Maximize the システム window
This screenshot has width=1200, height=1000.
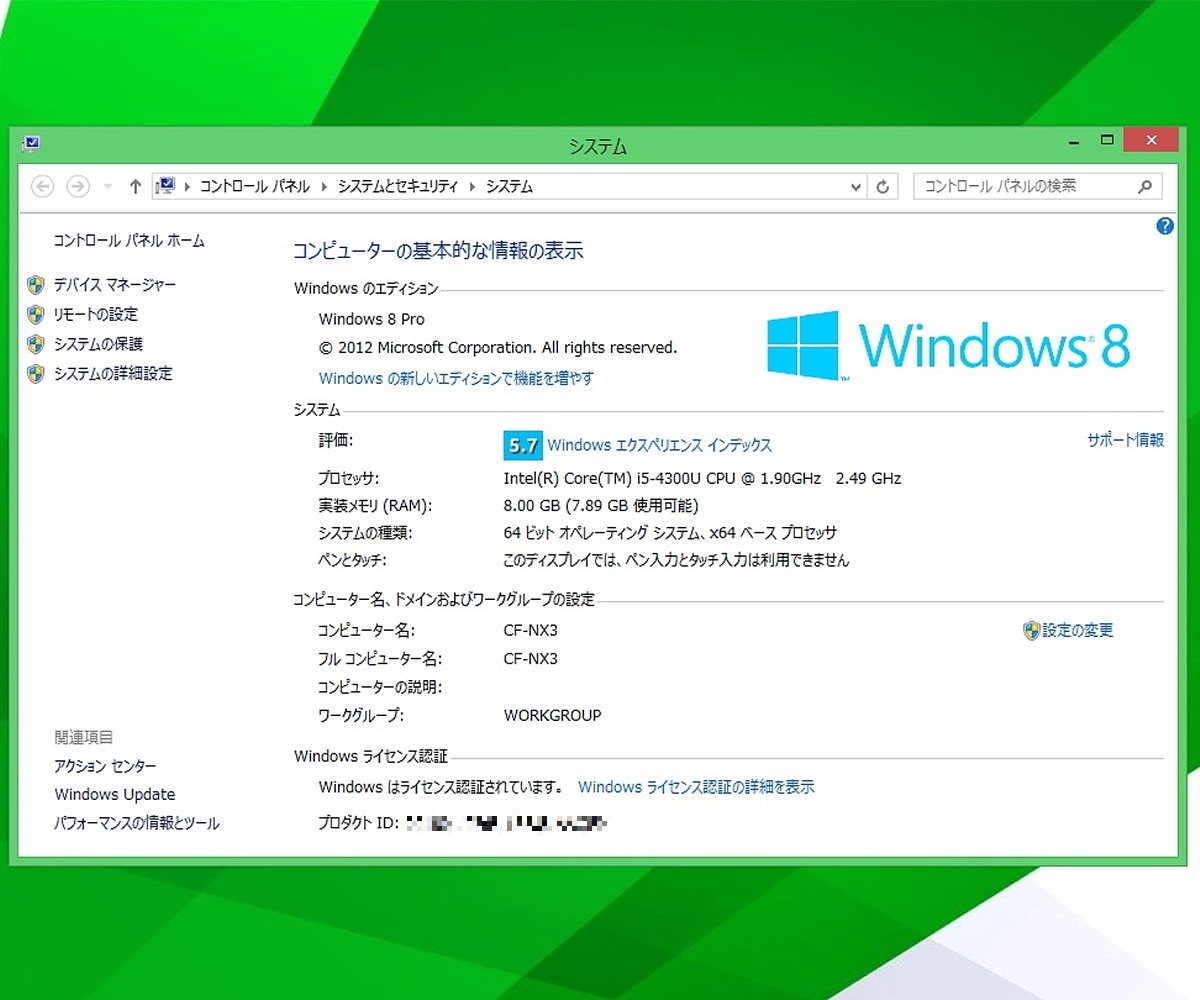(1107, 141)
